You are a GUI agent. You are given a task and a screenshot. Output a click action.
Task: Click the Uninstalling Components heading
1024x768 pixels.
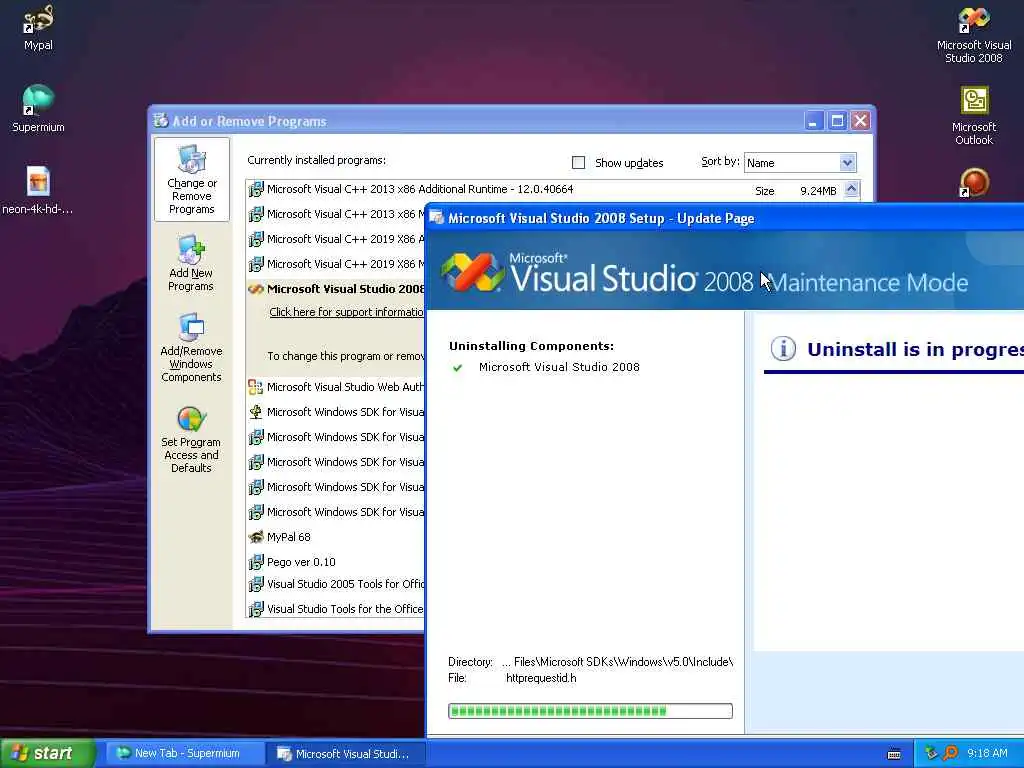(531, 346)
